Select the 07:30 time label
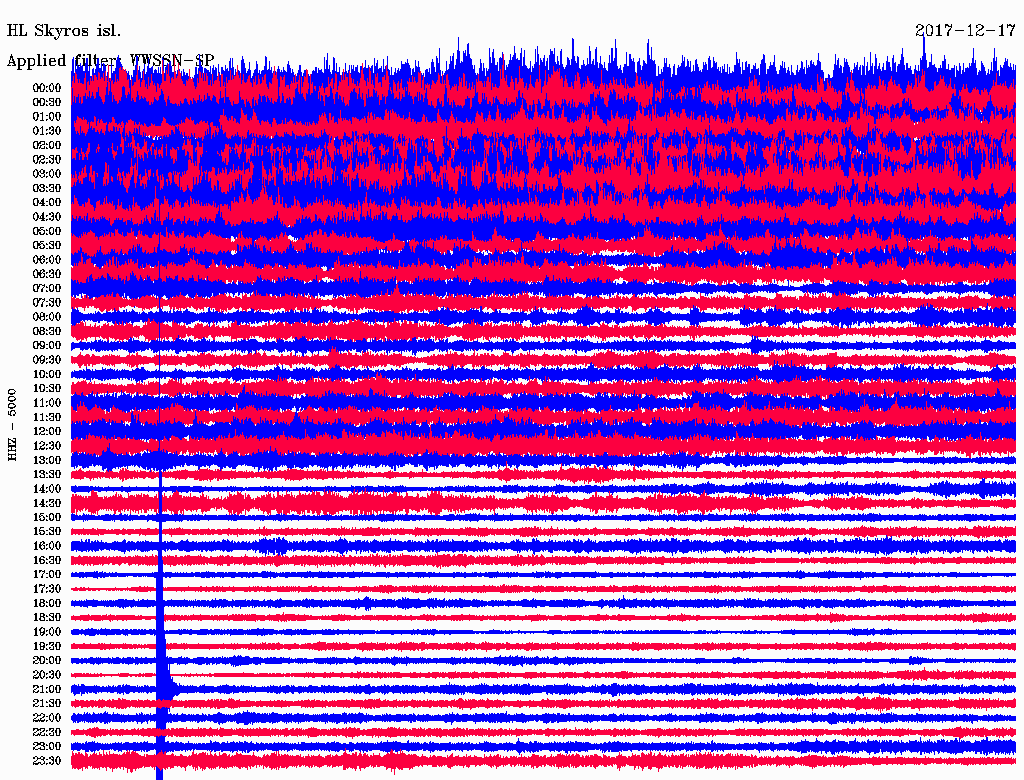Screen dimensions: 1024x780 (47, 302)
